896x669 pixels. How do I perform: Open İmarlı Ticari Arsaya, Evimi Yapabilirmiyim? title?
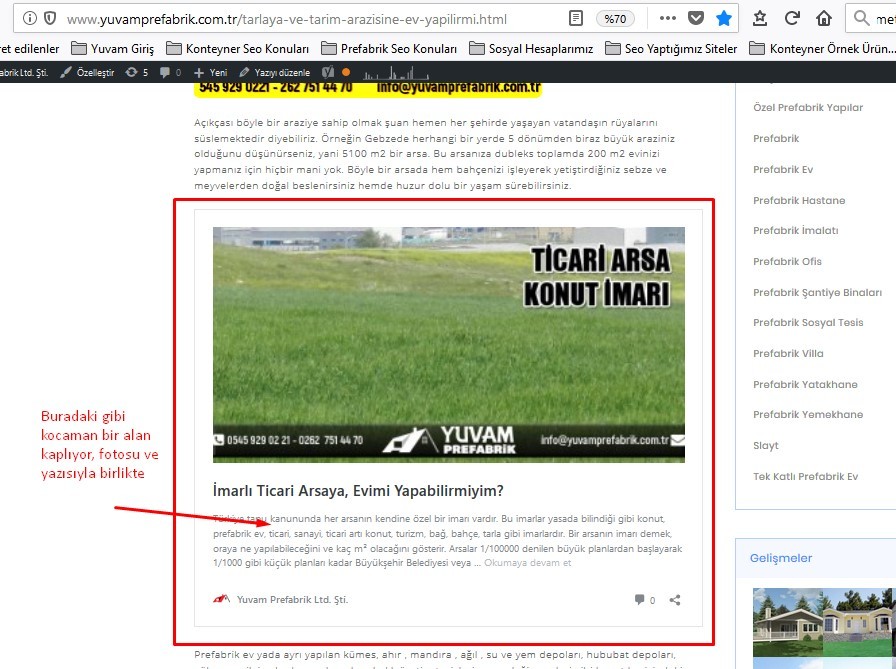point(358,490)
